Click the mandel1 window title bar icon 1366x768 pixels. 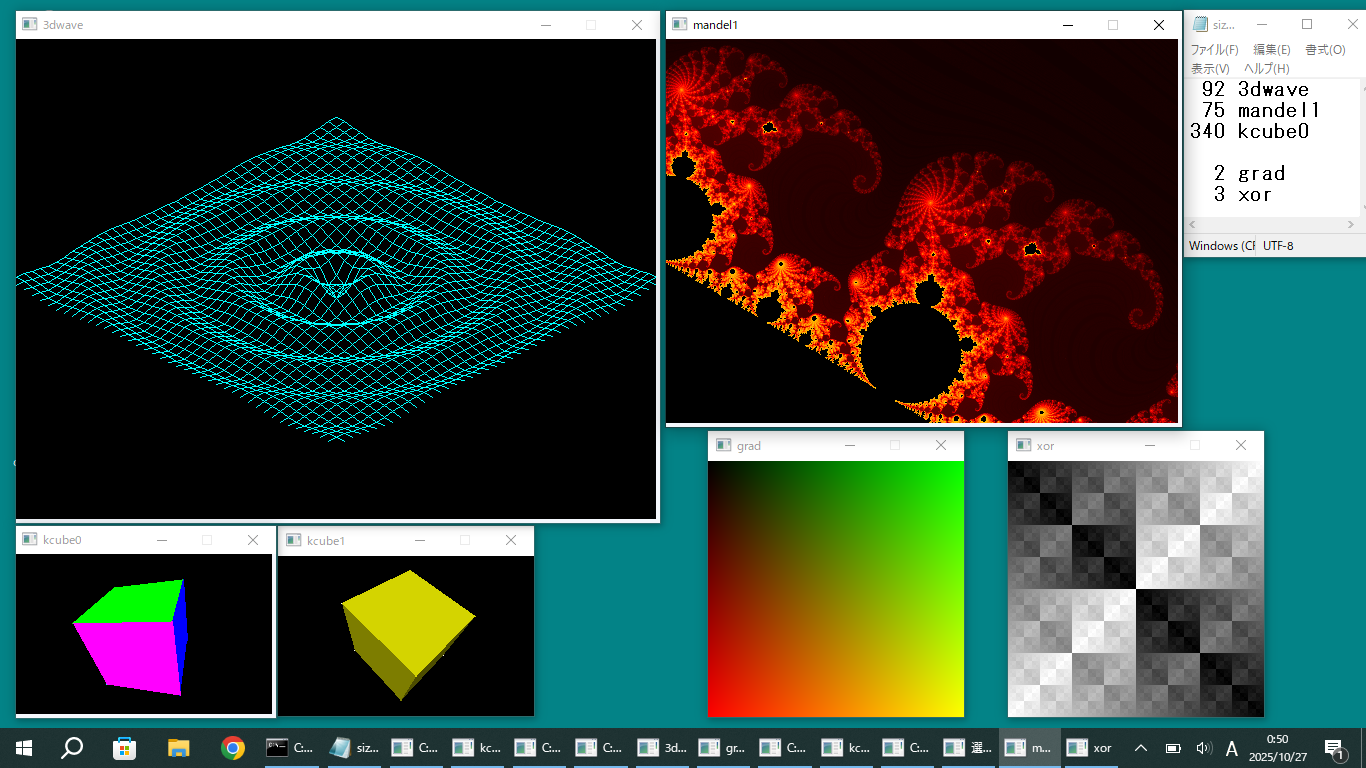click(x=679, y=25)
